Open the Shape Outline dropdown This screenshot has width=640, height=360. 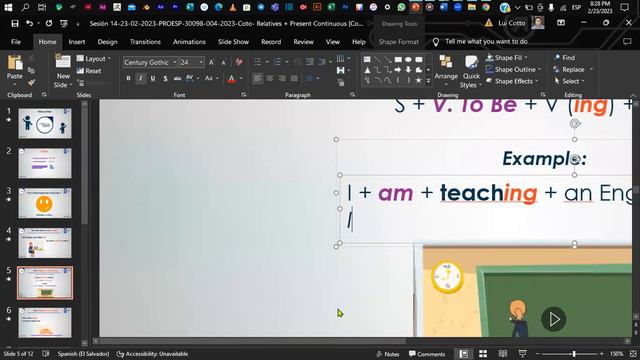coord(513,70)
